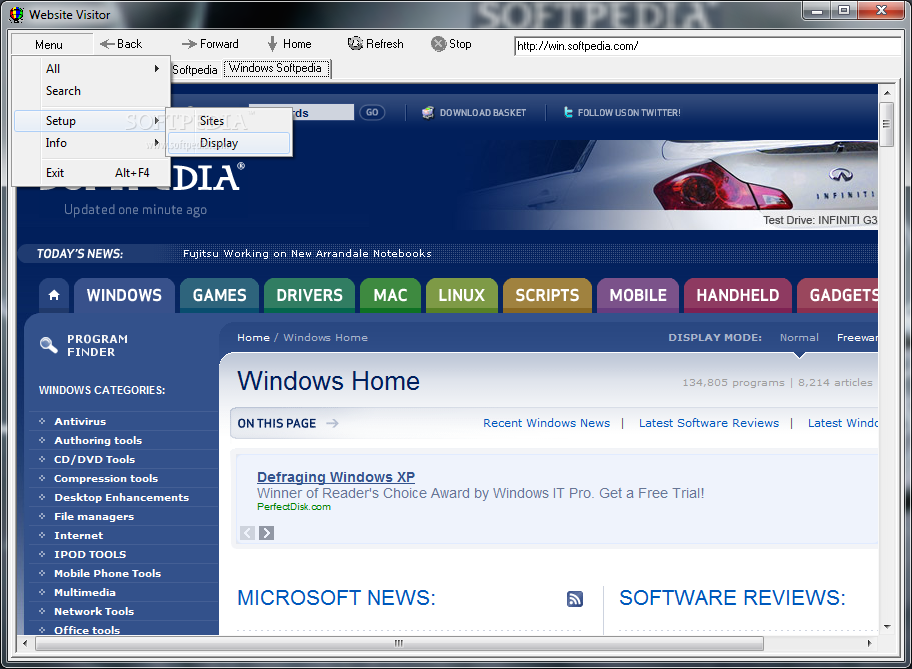This screenshot has height=669, width=912.
Task: Click the Microsoft News RSS icon
Action: click(x=575, y=599)
